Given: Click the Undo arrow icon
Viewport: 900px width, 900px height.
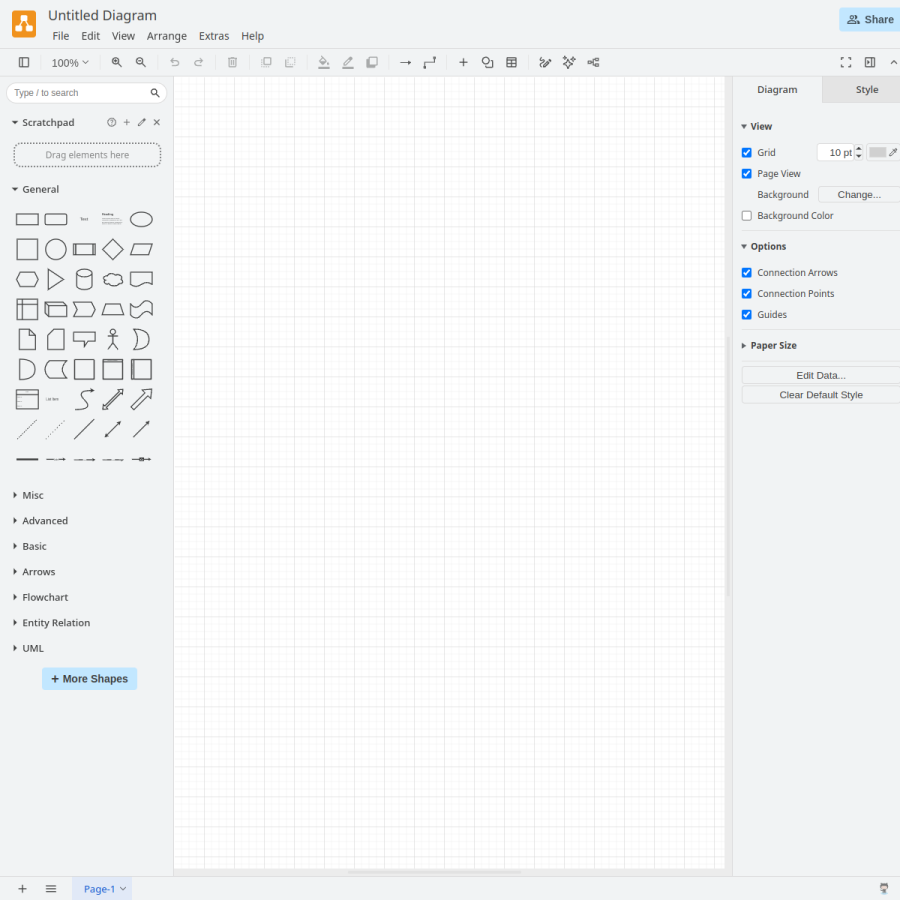Looking at the screenshot, I should coord(174,63).
